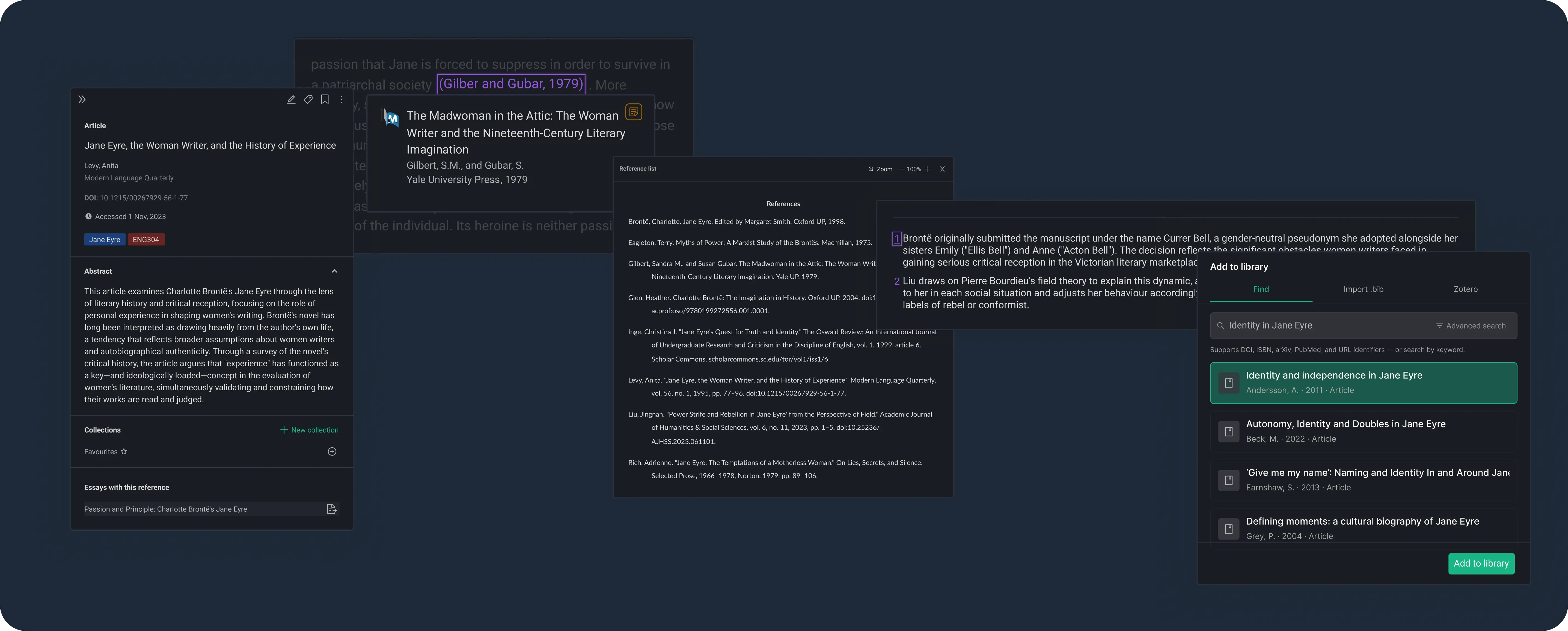Viewport: 1568px width, 631px height.
Task: Switch to the Zotero tab
Action: [x=1466, y=290]
